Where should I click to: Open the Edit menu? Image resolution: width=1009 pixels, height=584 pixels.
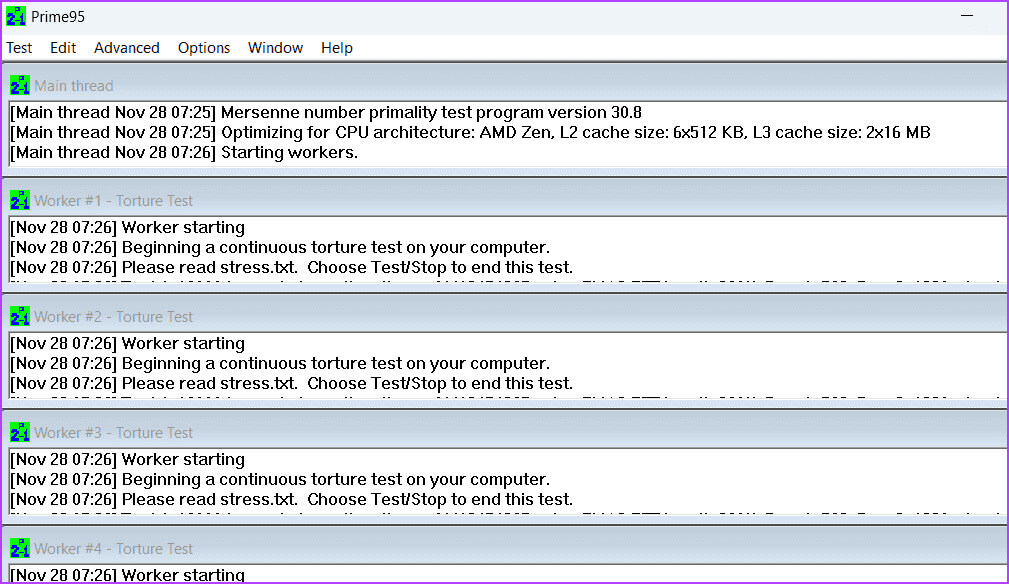[x=63, y=48]
